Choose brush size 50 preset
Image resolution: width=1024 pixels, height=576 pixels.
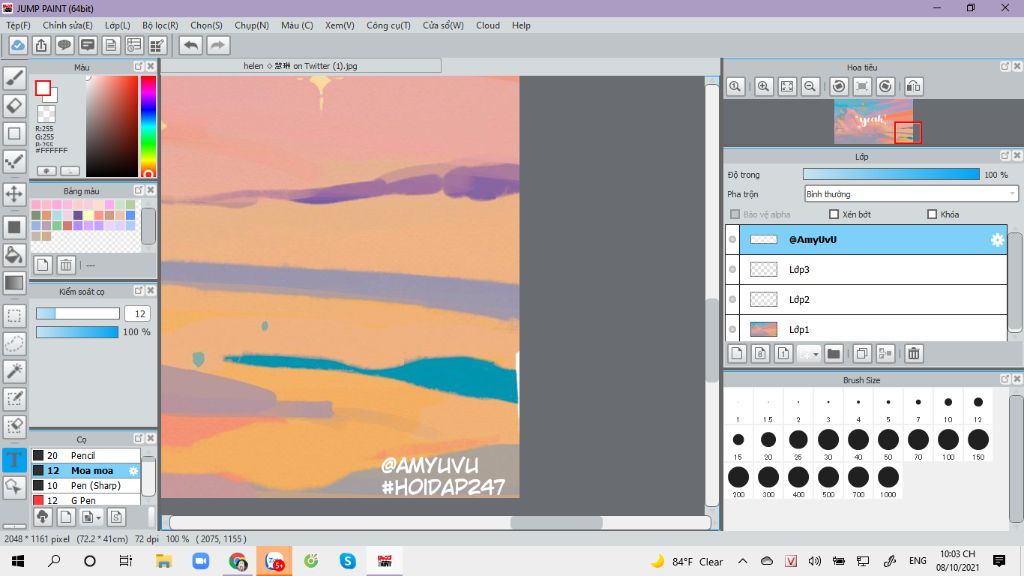(x=888, y=443)
